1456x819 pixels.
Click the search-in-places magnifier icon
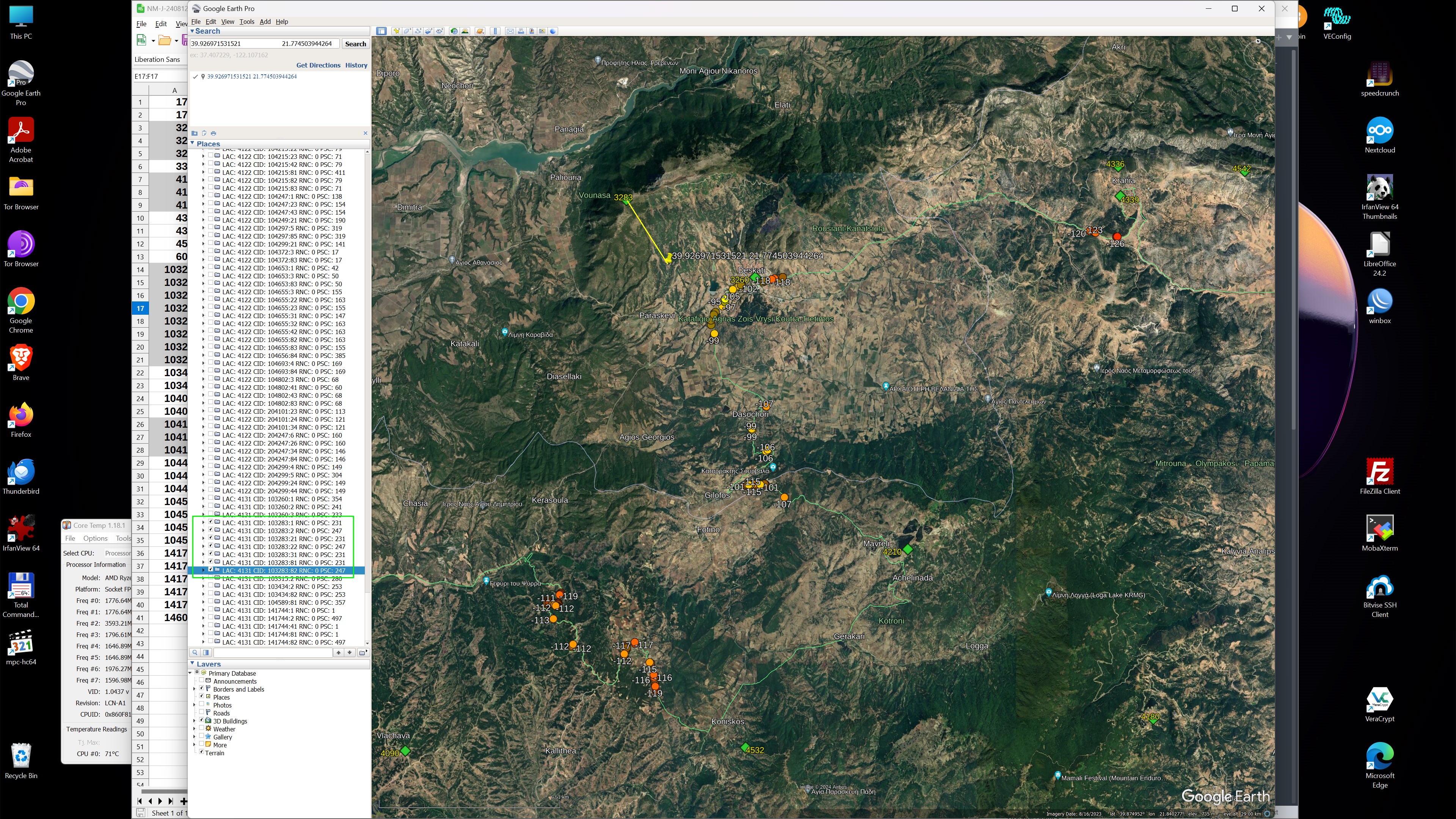(195, 652)
